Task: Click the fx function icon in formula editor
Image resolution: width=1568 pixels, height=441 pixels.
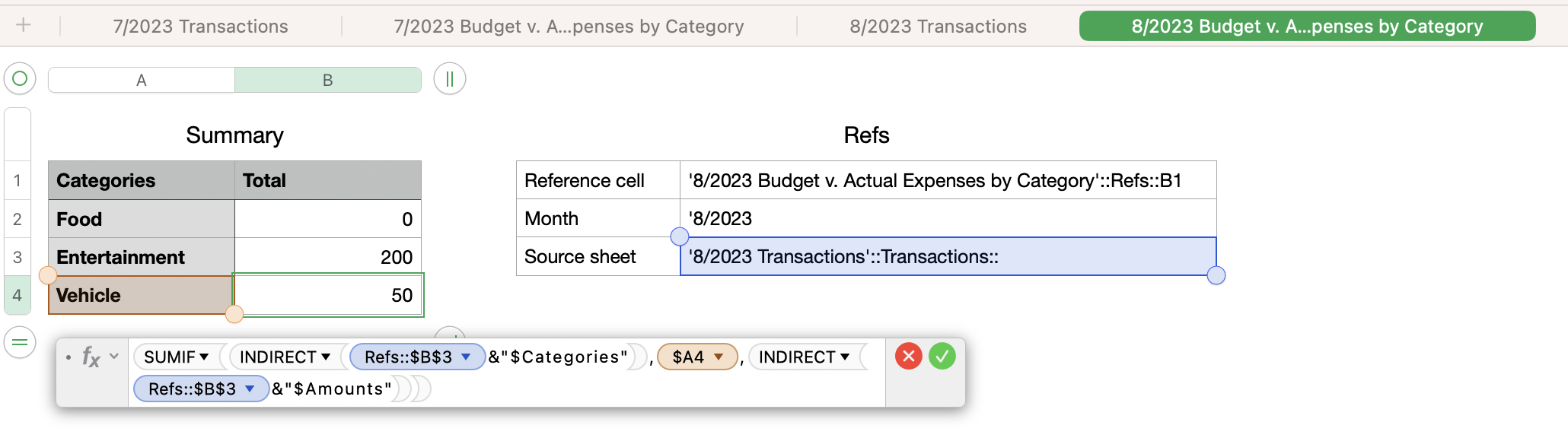Action: 91,357
